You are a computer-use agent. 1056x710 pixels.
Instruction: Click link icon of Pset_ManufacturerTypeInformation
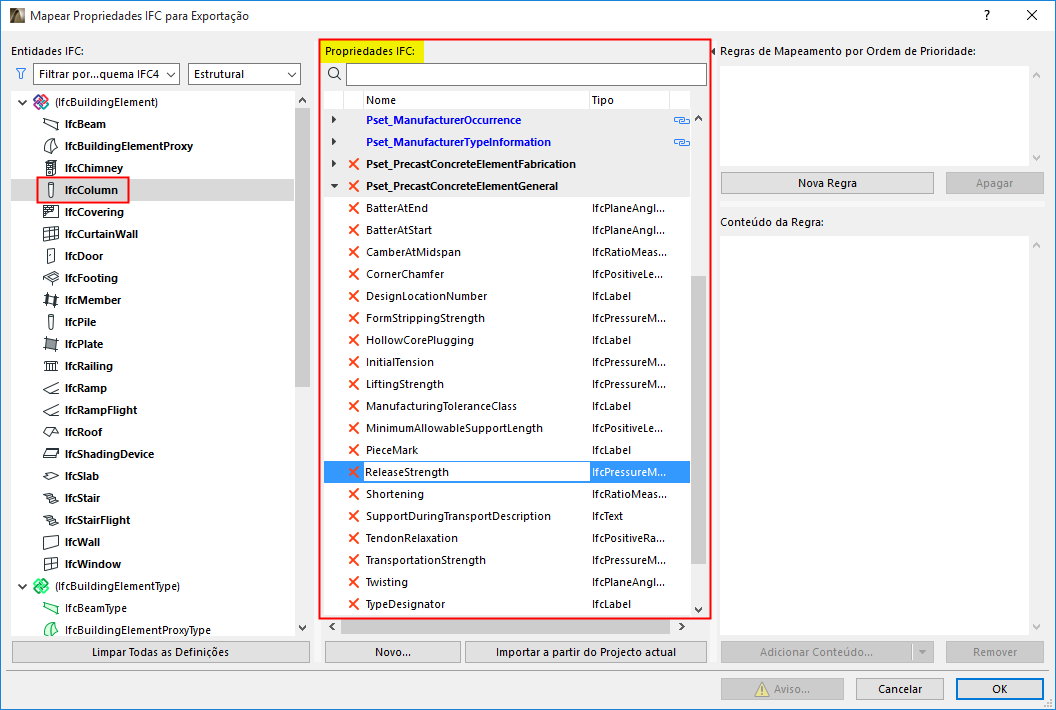tap(682, 143)
